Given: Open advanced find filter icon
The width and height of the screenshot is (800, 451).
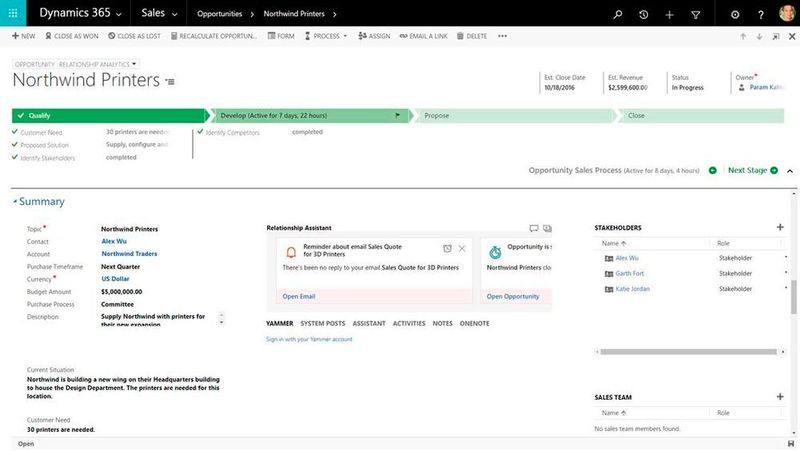Looking at the screenshot, I should click(696, 14).
